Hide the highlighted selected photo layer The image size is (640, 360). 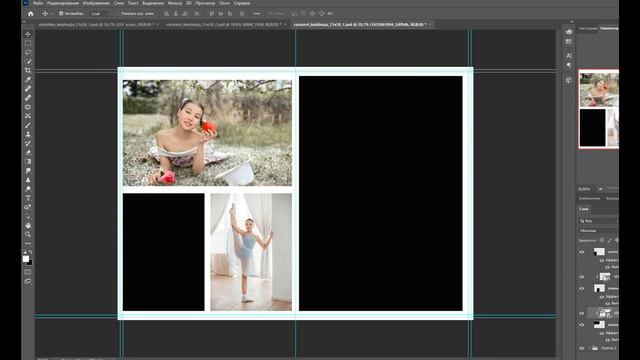coord(582,313)
